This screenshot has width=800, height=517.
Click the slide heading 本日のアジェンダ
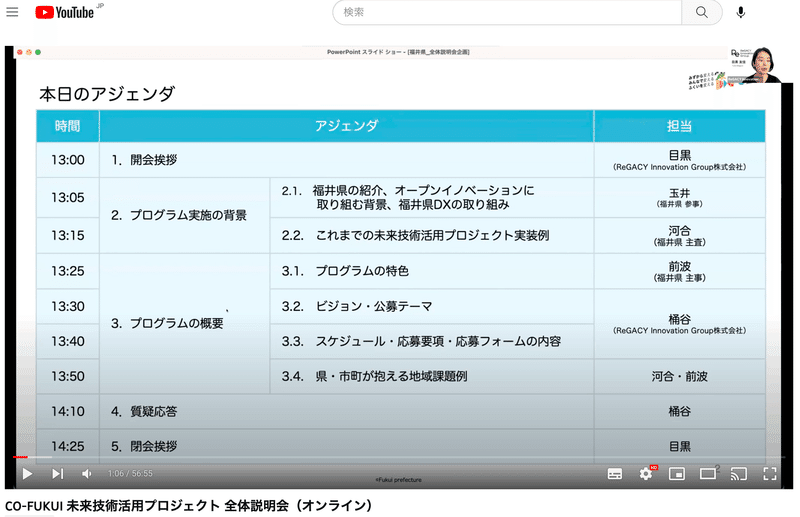[107, 94]
